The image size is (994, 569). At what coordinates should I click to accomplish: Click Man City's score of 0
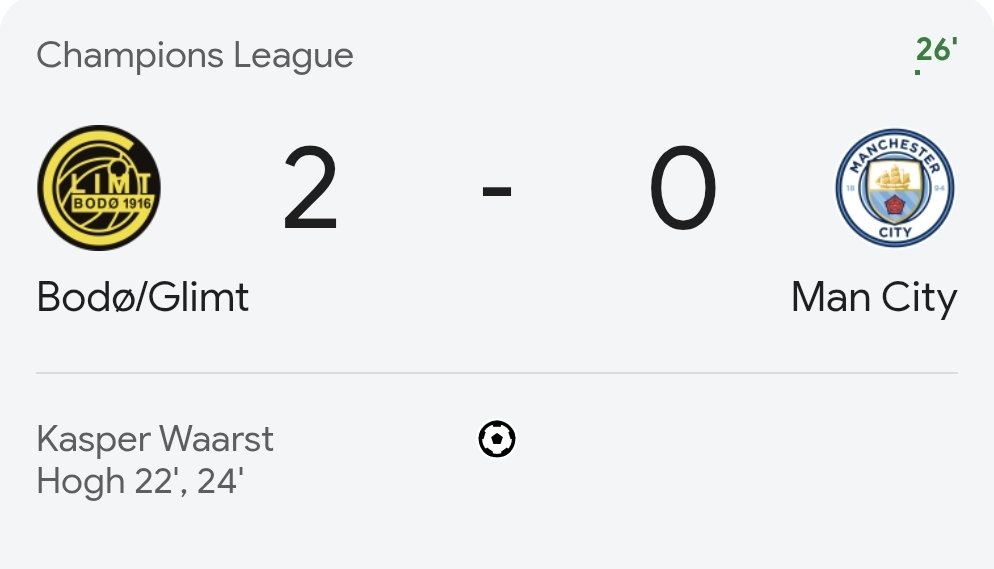point(683,189)
